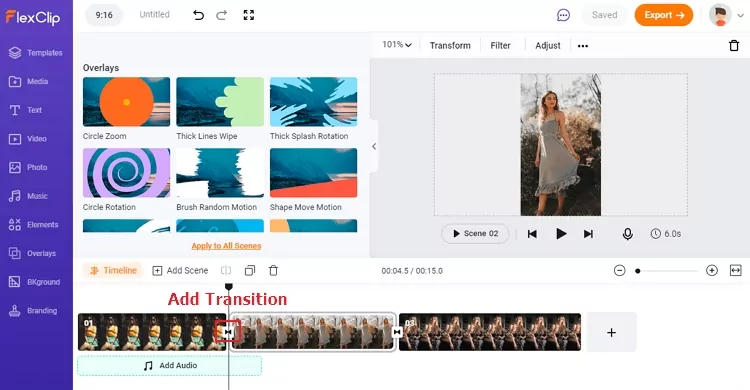Open the chat feedback bubble icon

point(563,15)
